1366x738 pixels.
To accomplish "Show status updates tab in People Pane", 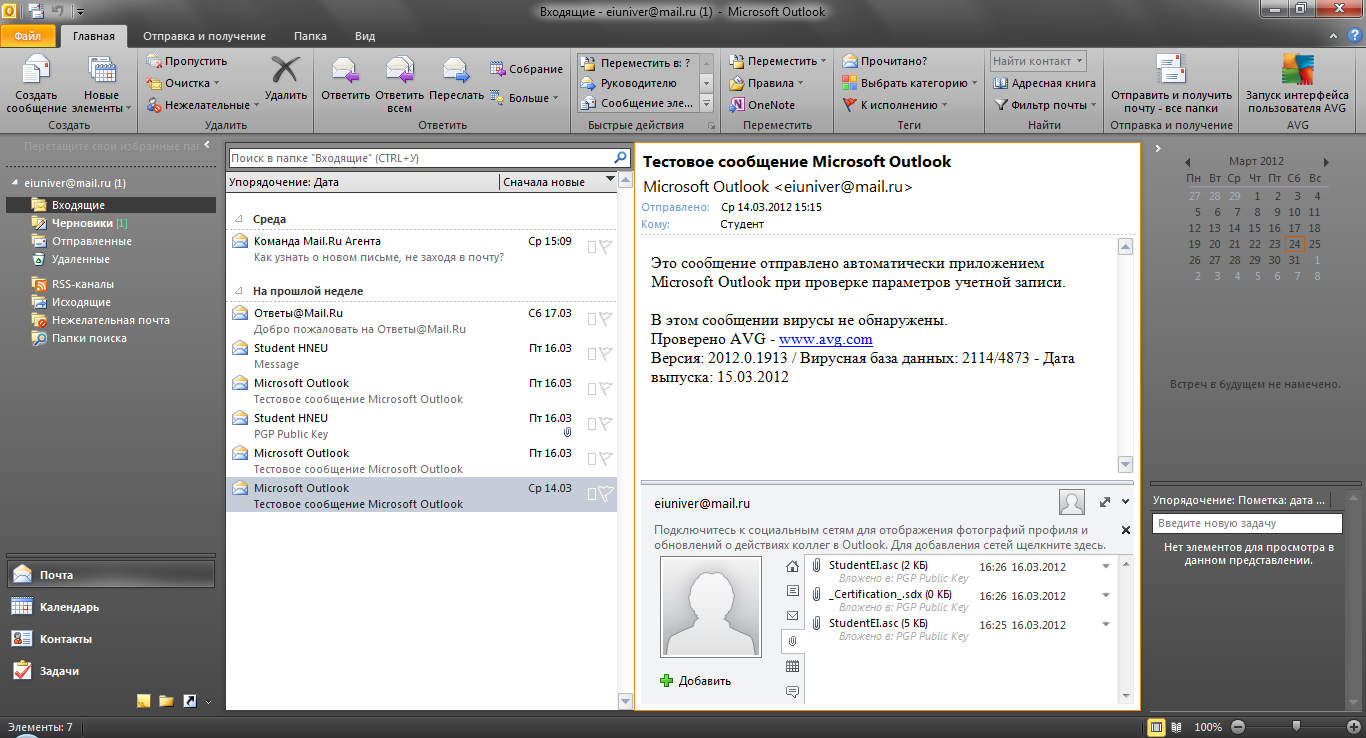I will click(x=793, y=691).
